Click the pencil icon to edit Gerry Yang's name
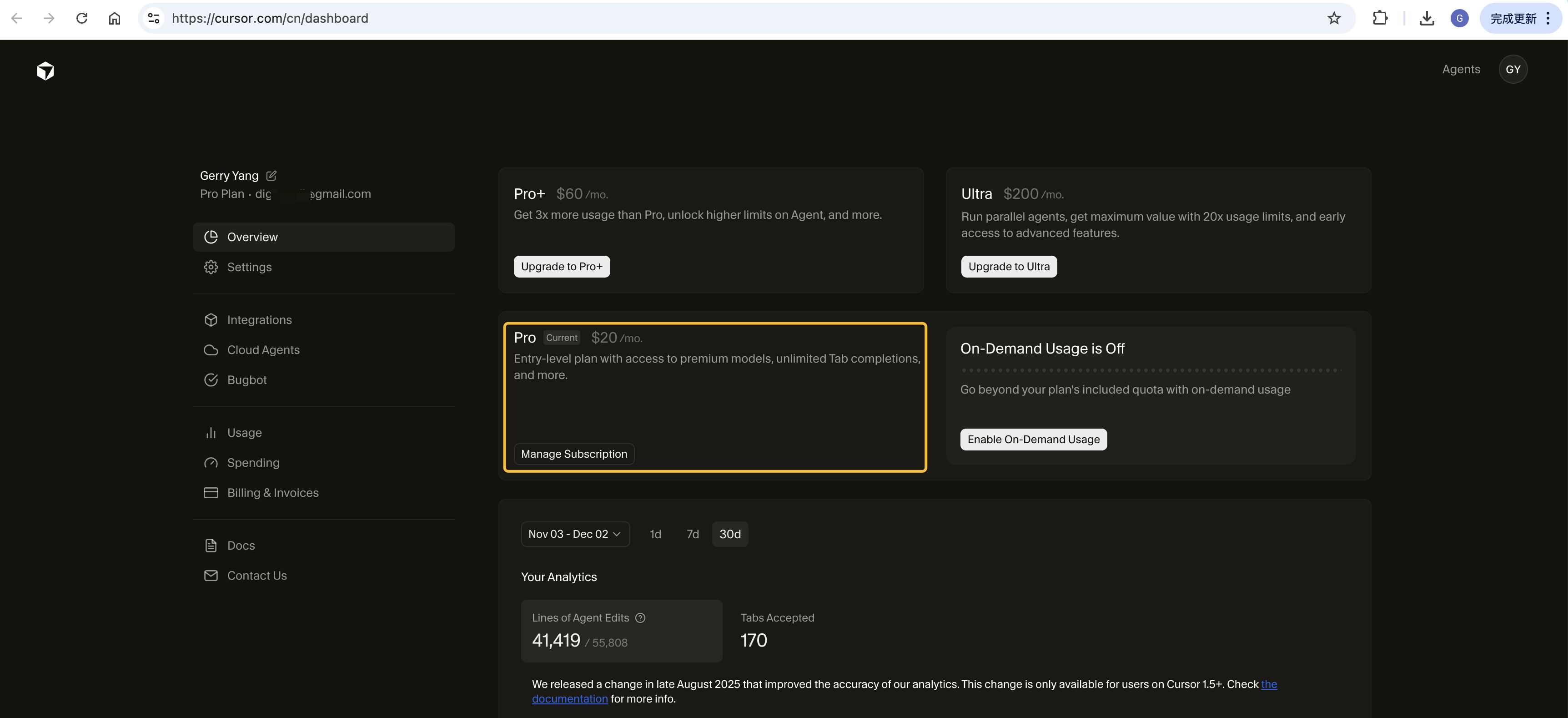 point(270,175)
